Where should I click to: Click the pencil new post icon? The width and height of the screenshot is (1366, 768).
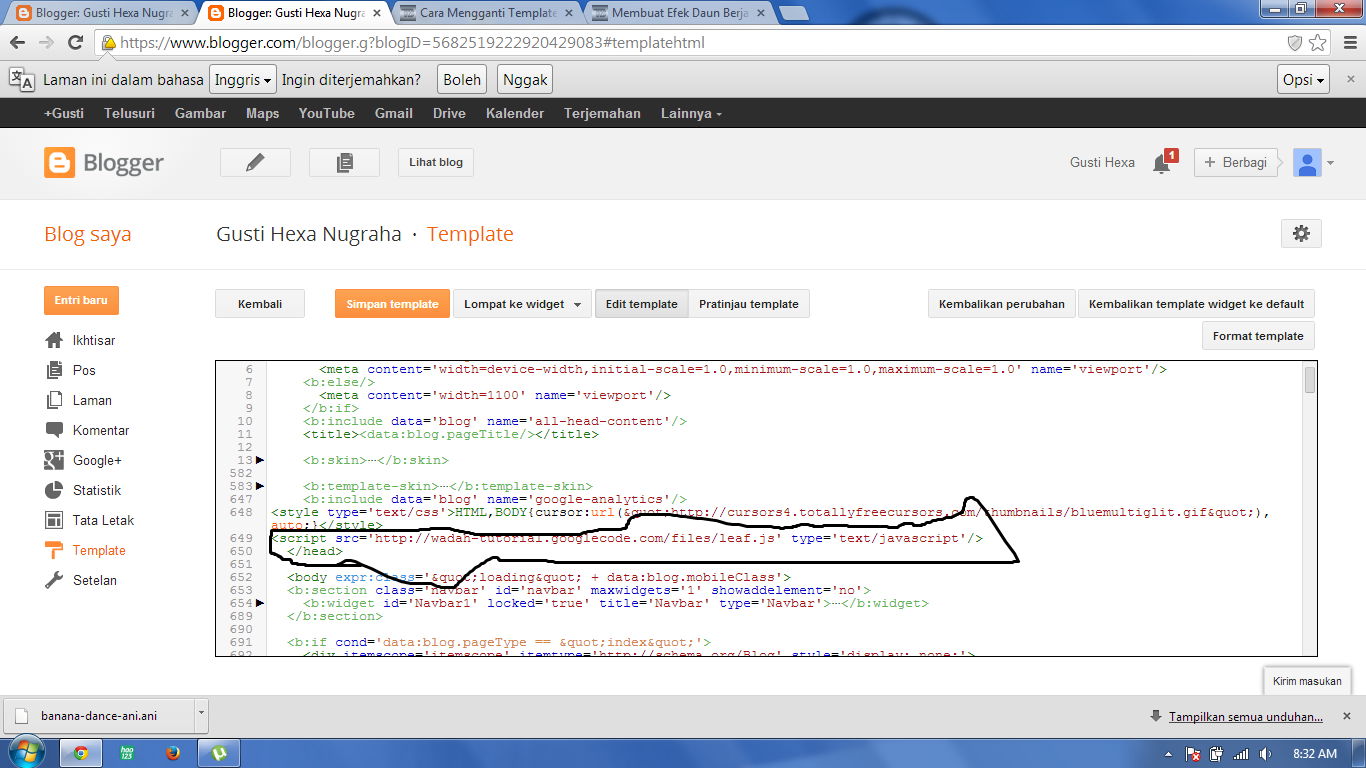[x=255, y=162]
